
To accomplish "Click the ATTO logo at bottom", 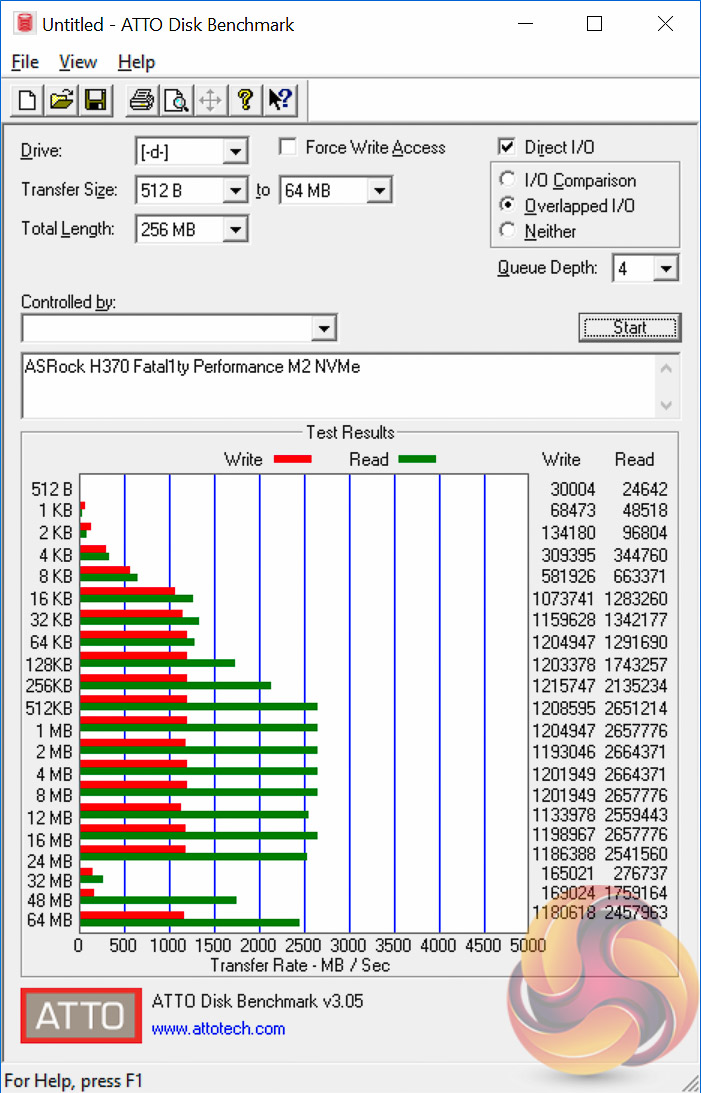I will pyautogui.click(x=81, y=1015).
